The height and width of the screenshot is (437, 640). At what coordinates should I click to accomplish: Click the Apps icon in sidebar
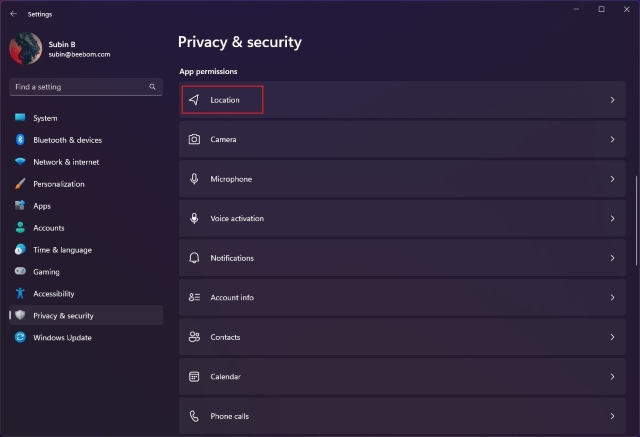click(20, 205)
